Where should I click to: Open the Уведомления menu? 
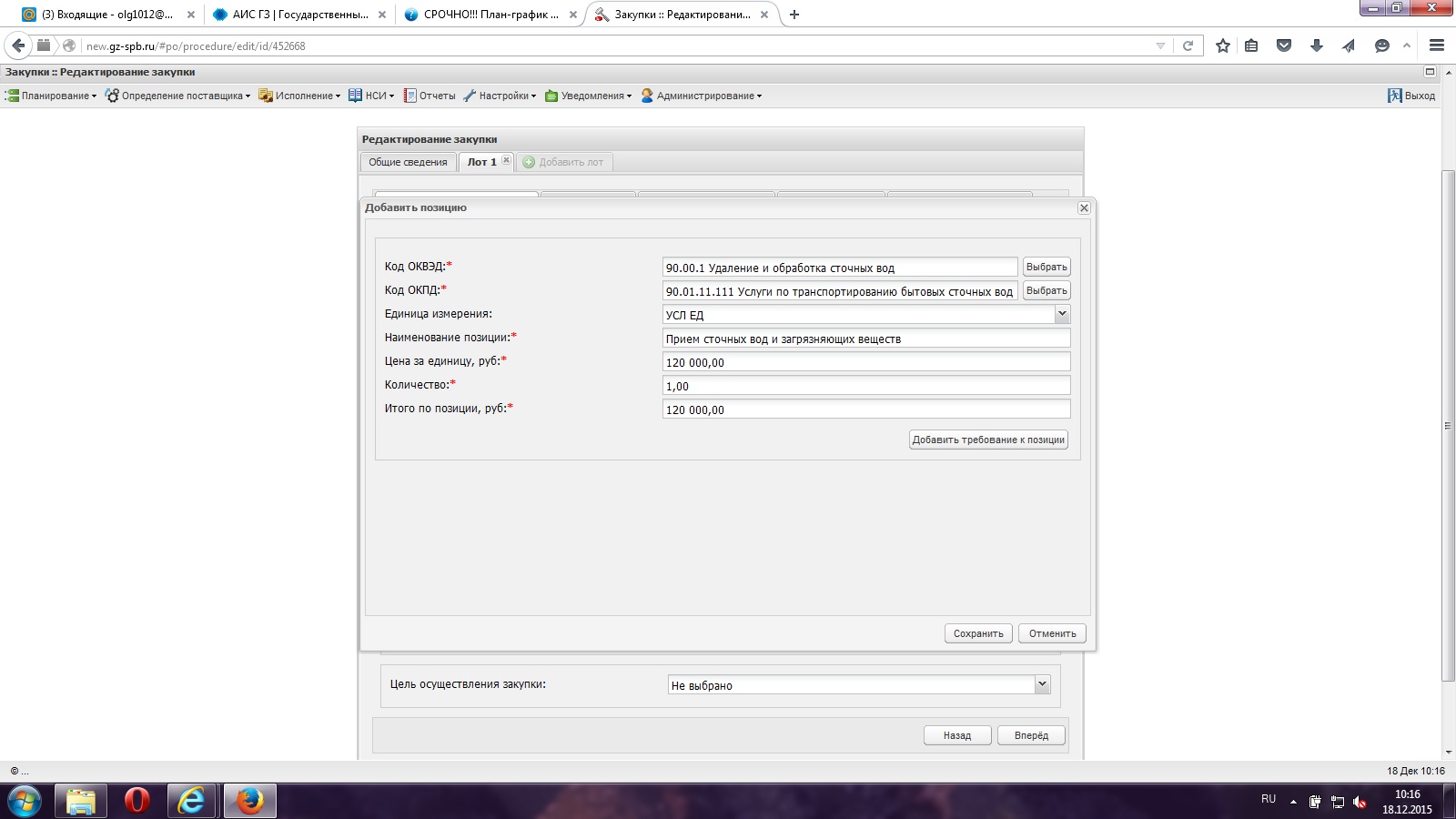click(x=588, y=96)
